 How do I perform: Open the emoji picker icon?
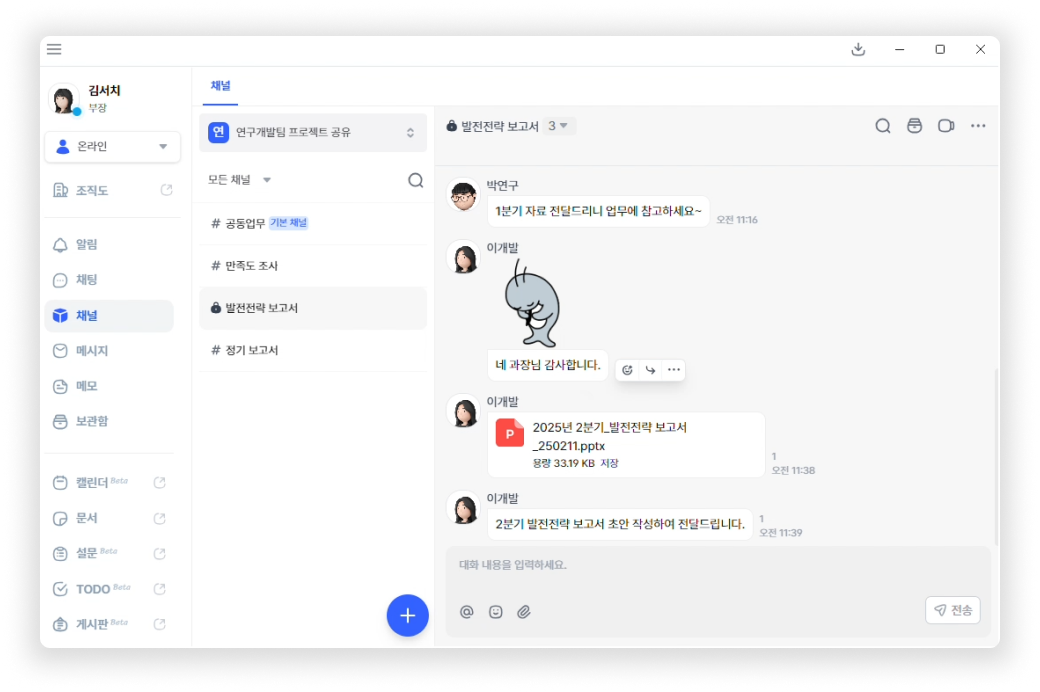(495, 612)
